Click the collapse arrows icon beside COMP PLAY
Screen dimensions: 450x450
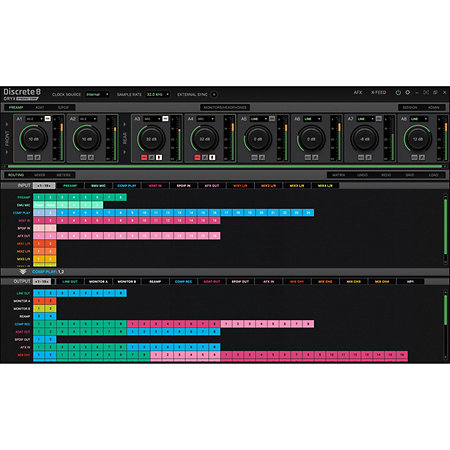click(23, 272)
